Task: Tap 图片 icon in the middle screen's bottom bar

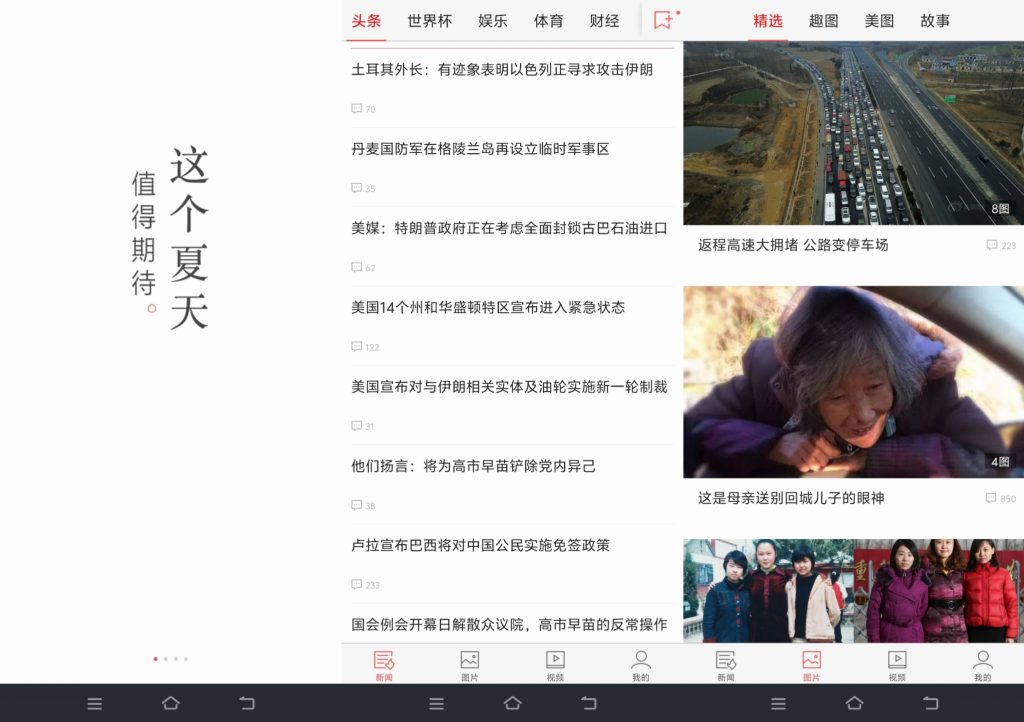Action: click(469, 665)
